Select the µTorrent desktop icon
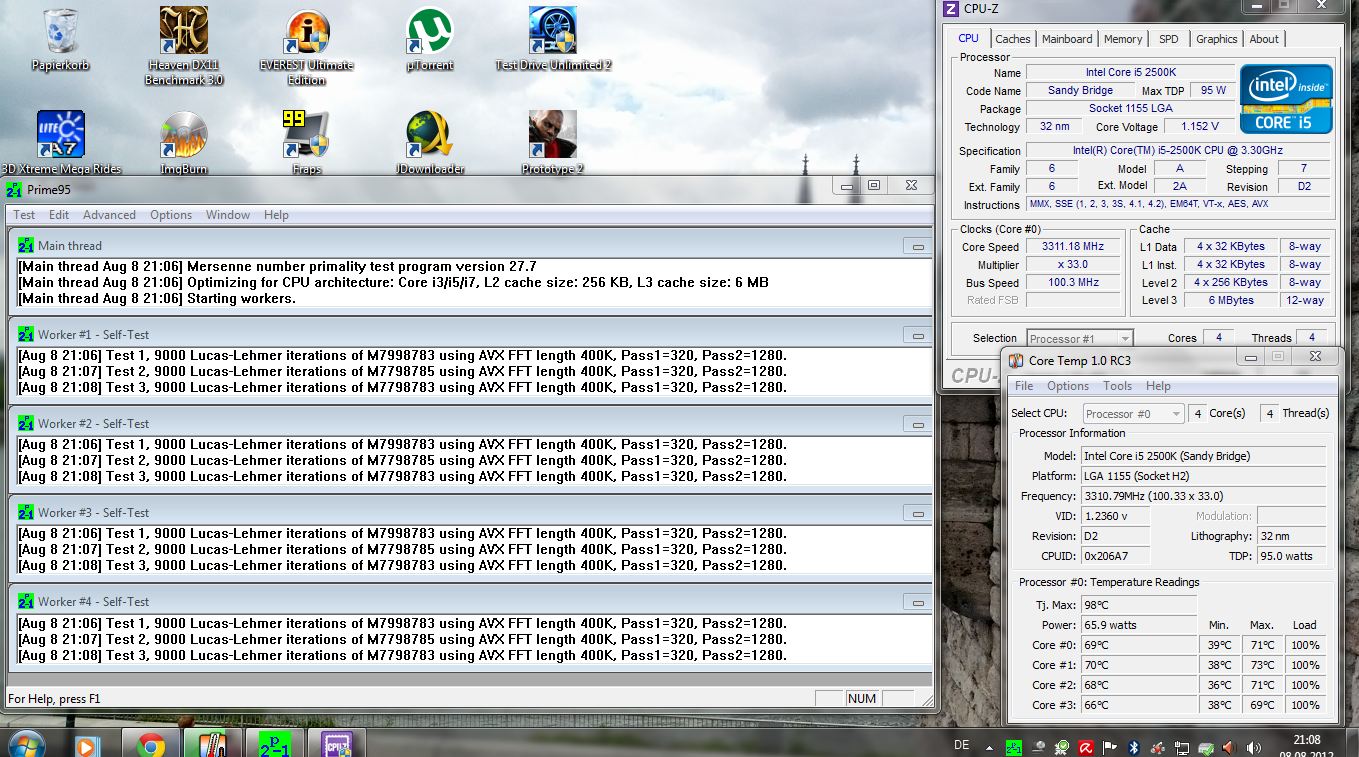This screenshot has height=757, width=1359. (x=430, y=40)
